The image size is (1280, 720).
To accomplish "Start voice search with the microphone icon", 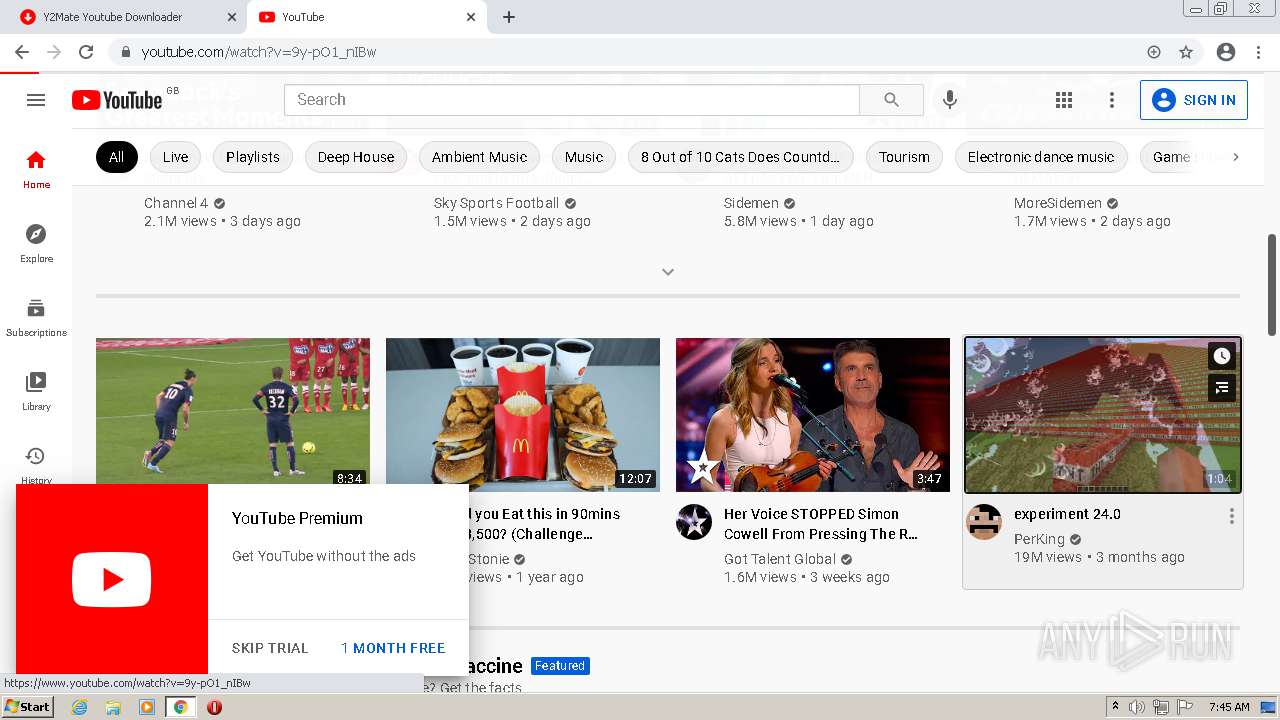I will pyautogui.click(x=950, y=100).
